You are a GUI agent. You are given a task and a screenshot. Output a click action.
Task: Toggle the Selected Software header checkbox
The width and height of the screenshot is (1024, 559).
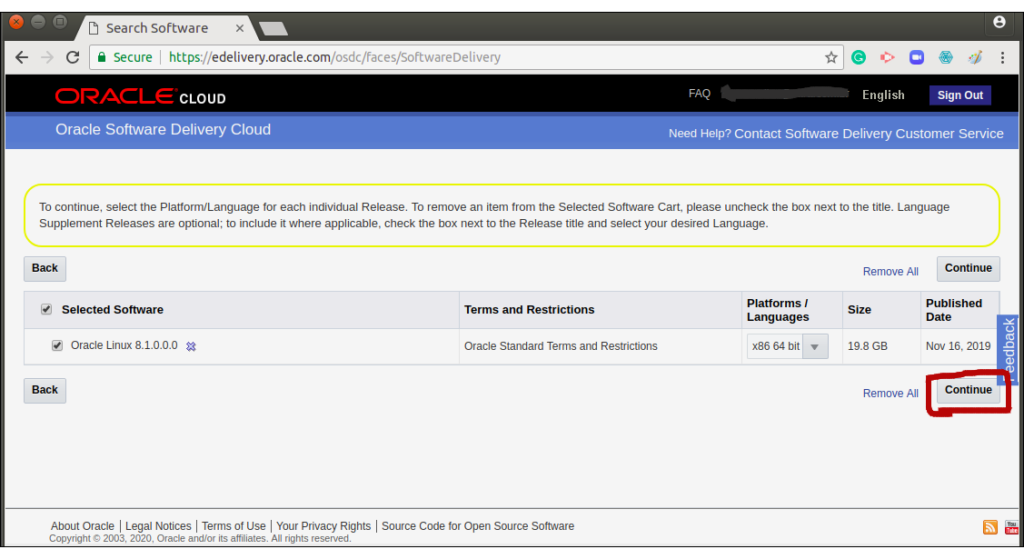coord(46,309)
